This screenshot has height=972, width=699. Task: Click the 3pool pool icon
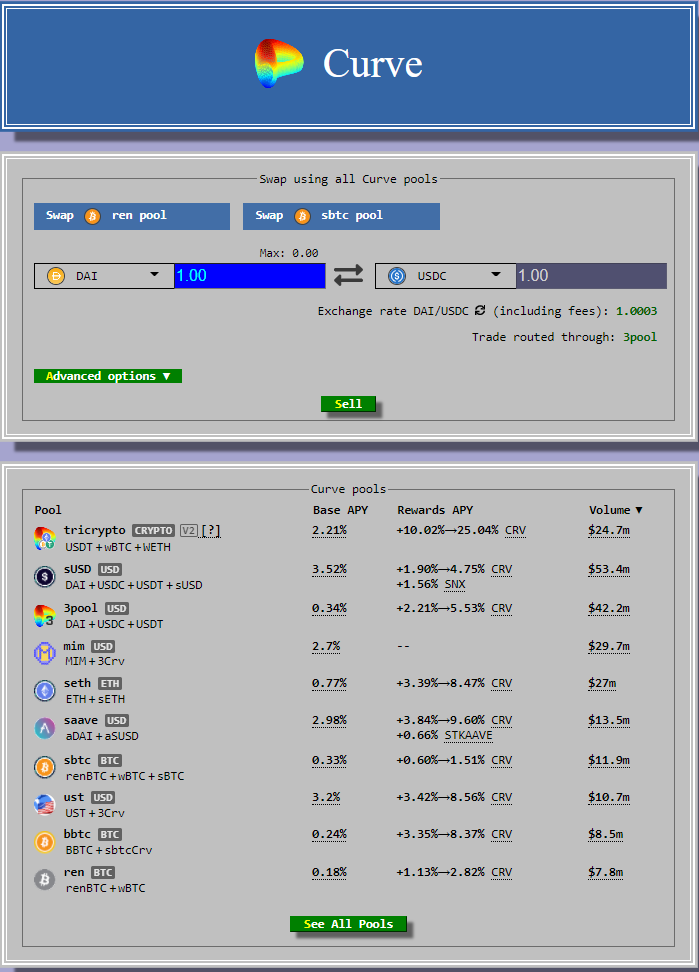coord(45,616)
